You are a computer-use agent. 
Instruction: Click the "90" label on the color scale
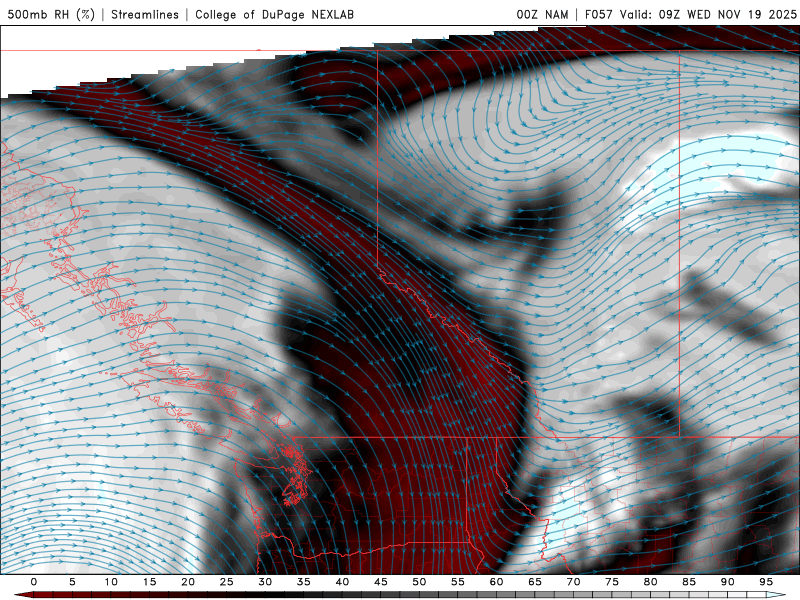727,582
